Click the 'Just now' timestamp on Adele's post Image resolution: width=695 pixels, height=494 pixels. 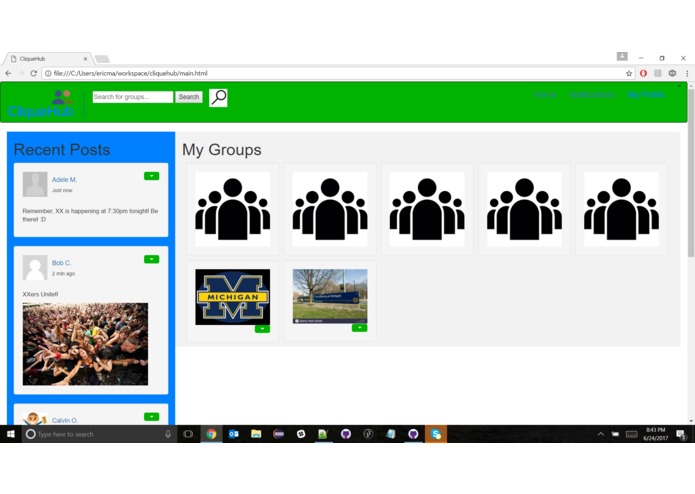(x=62, y=190)
